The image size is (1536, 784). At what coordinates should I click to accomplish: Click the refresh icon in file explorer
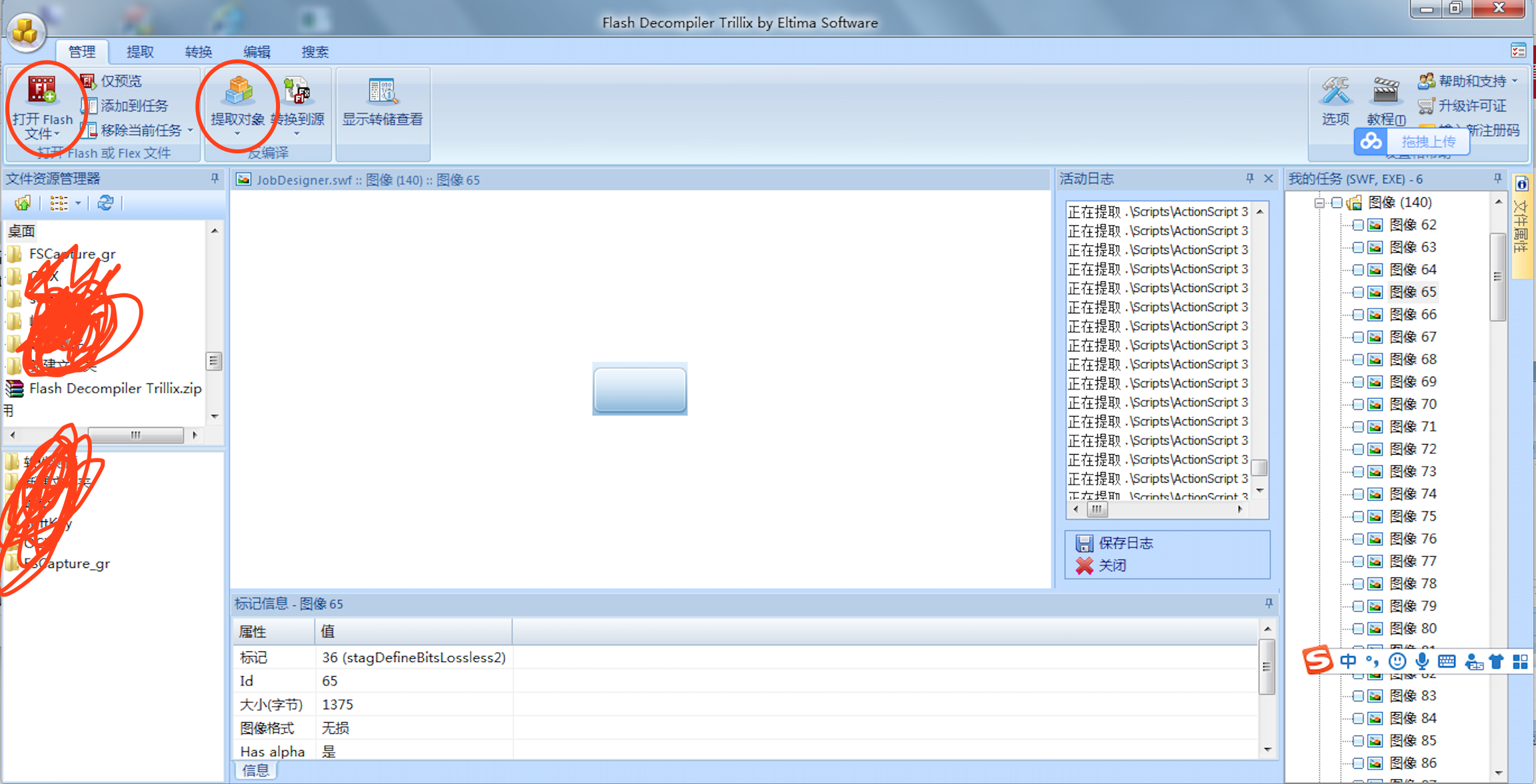pyautogui.click(x=105, y=203)
